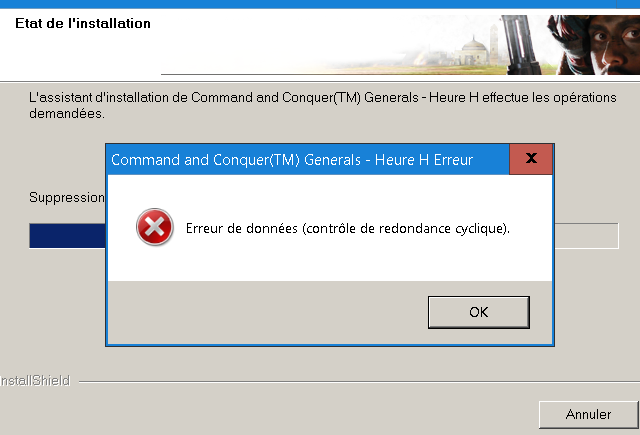Click the filled dark blue progress segment
Image resolution: width=640 pixels, height=435 pixels.
67,235
